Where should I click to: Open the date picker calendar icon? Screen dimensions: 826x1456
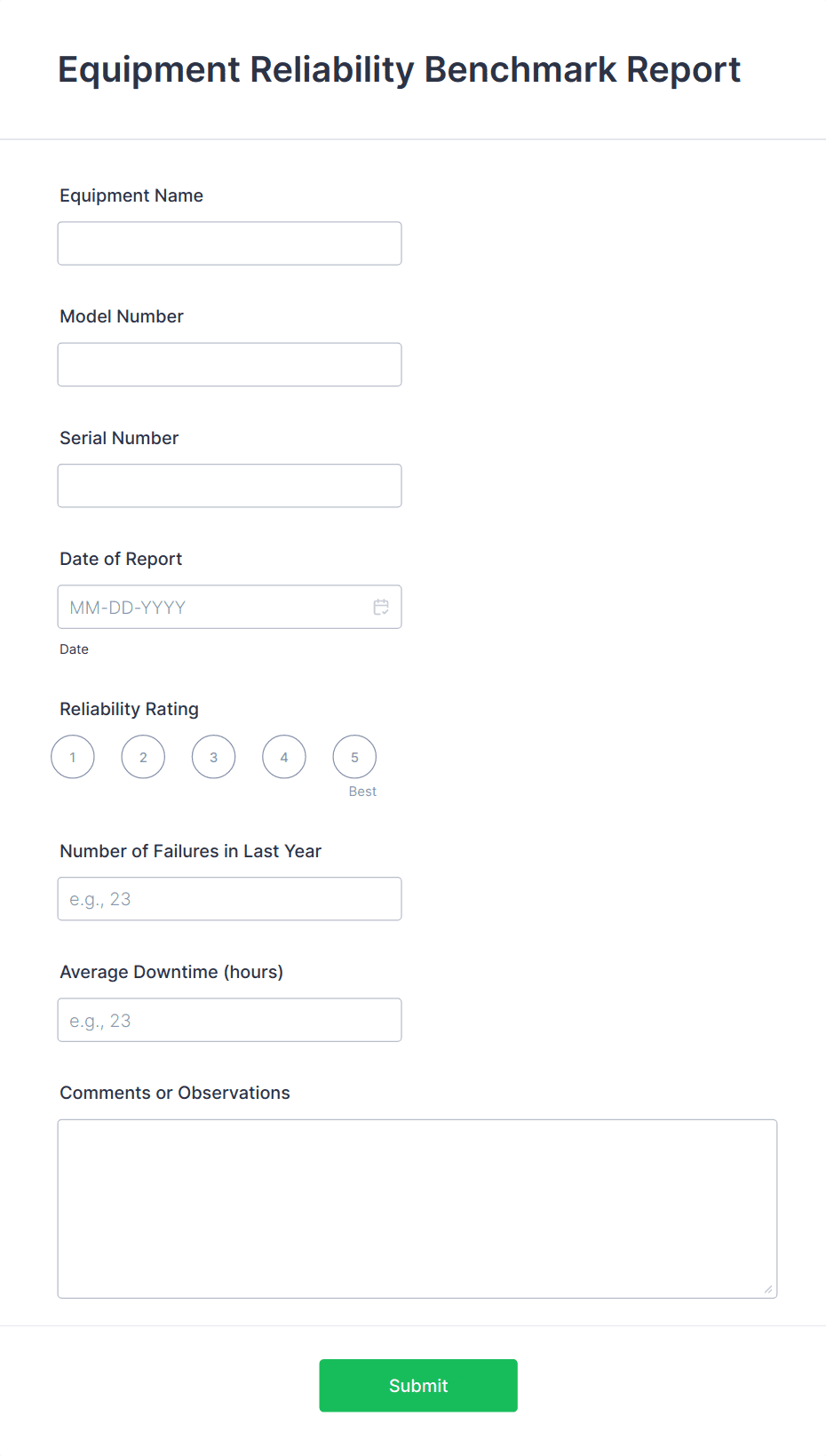[x=381, y=607]
